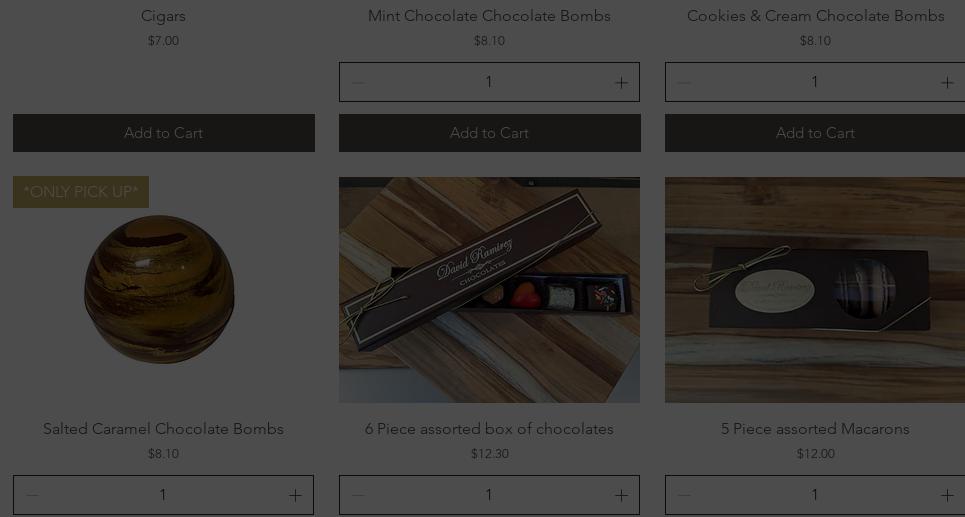Viewport: 965px width, 517px height.
Task: Open Mint Chocolate Chocolate Bombs product page
Action: (489, 16)
